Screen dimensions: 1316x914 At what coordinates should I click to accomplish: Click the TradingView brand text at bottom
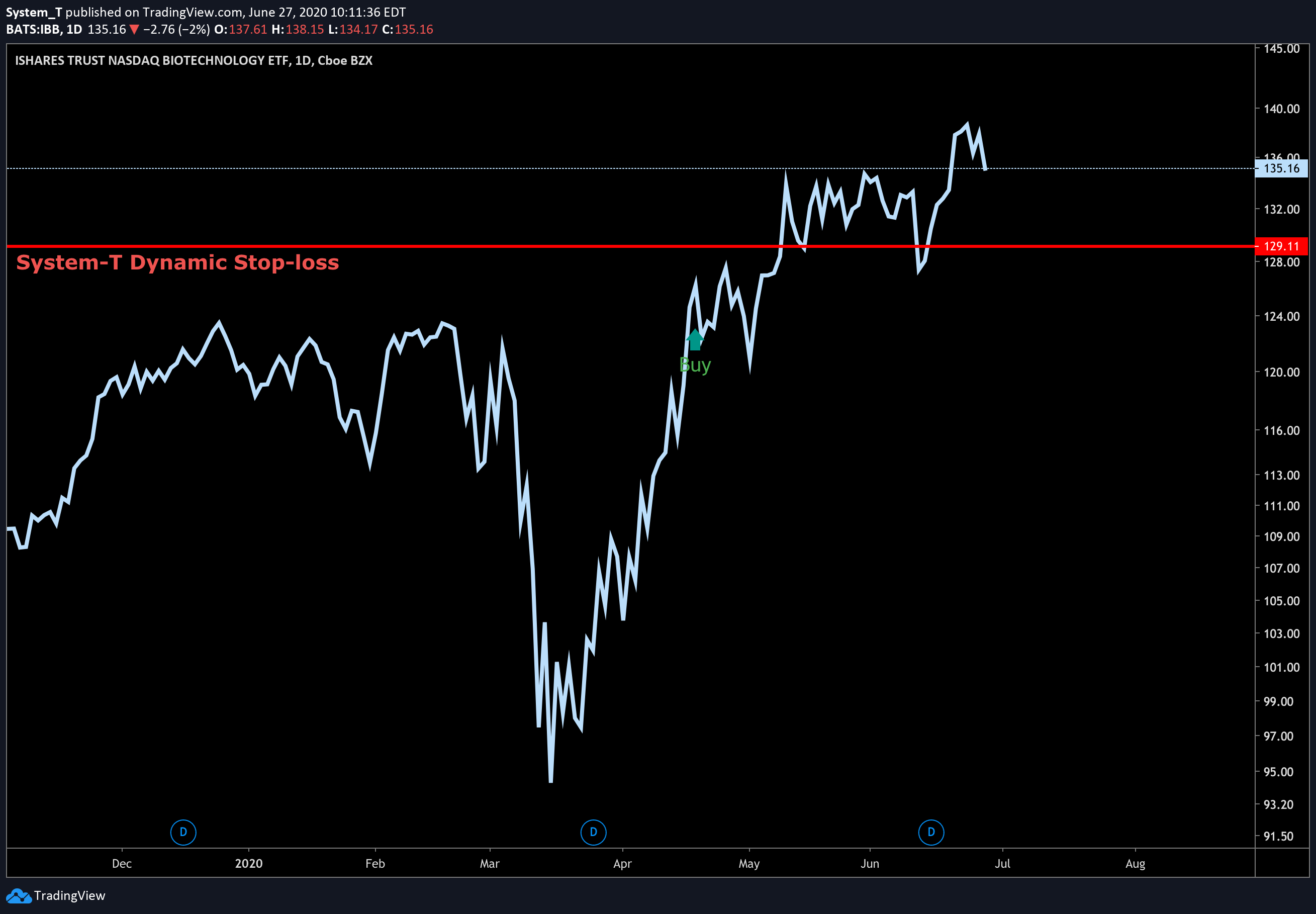click(69, 896)
